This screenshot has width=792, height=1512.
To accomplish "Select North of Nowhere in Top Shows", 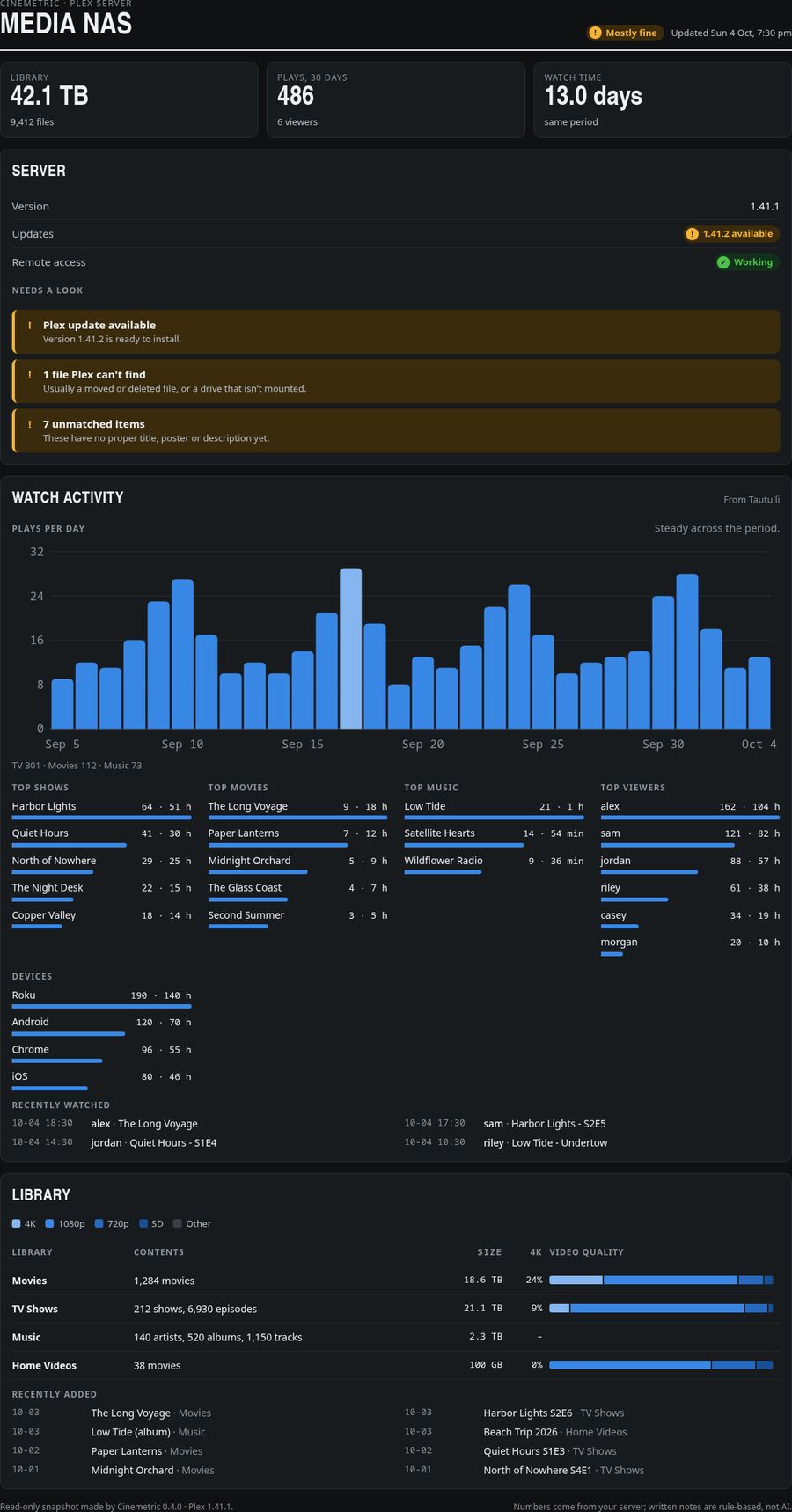I will (54, 861).
